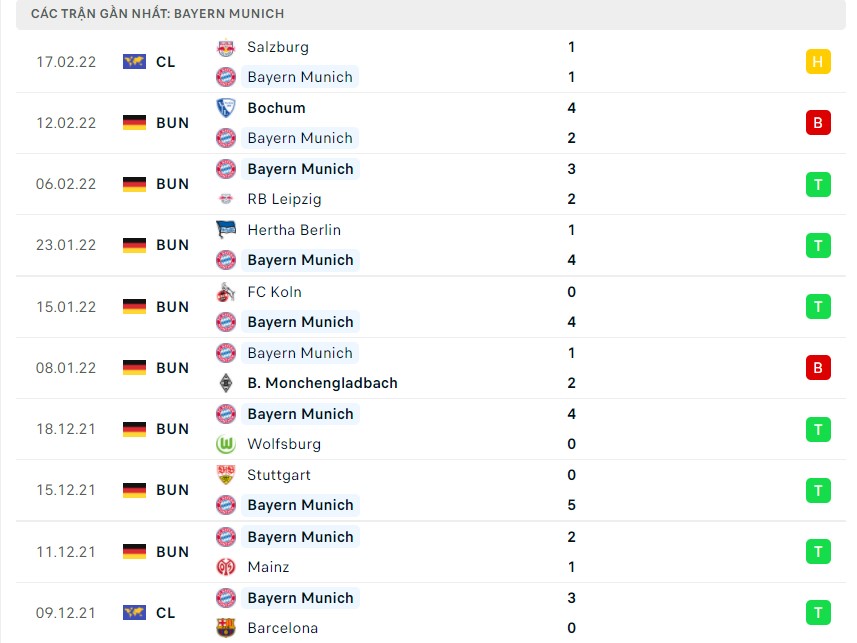Click the red B badge for Bochum match
This screenshot has width=857, height=643.
(818, 123)
